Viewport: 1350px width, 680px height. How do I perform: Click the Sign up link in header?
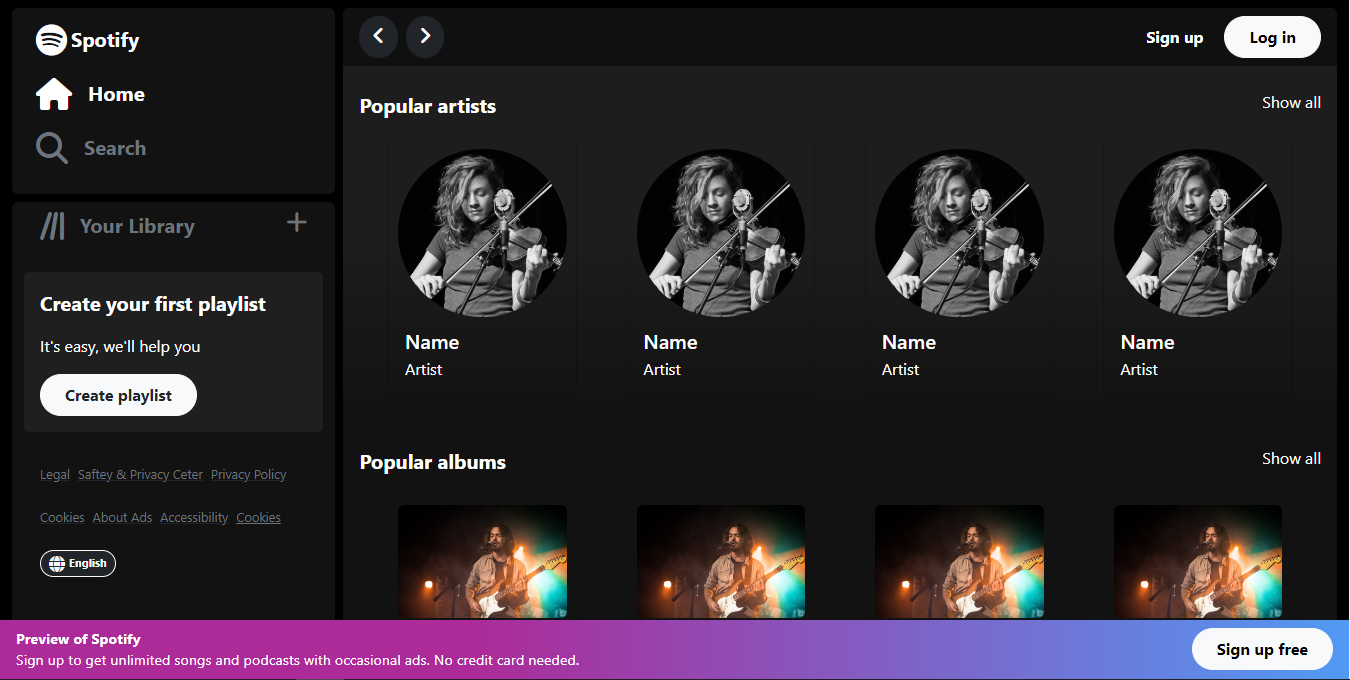pyautogui.click(x=1174, y=38)
